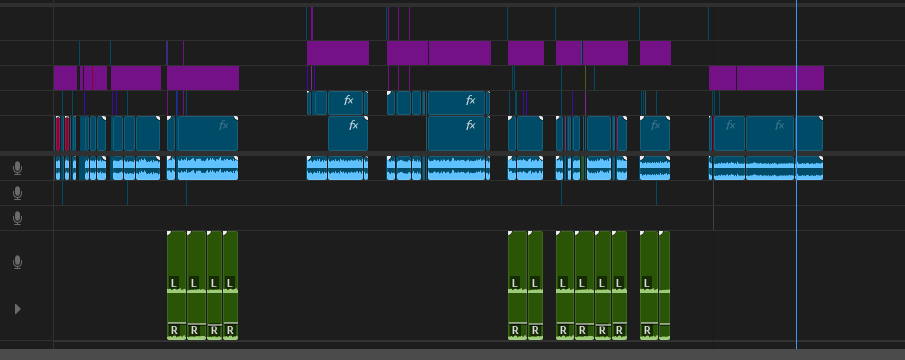Select the wide purple clip above the first green clips

point(203,78)
